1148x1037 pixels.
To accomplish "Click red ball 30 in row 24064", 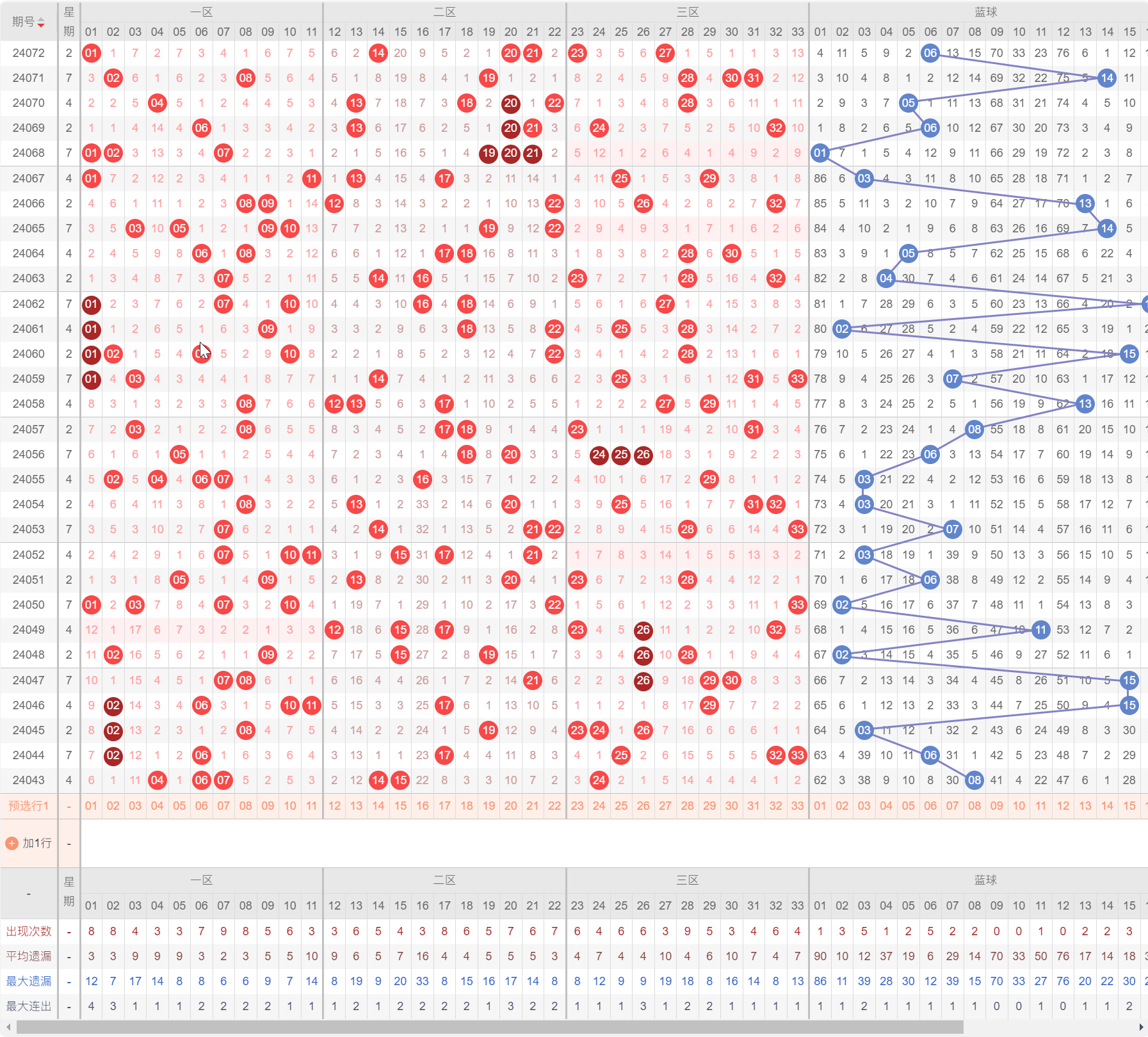I will tap(732, 253).
